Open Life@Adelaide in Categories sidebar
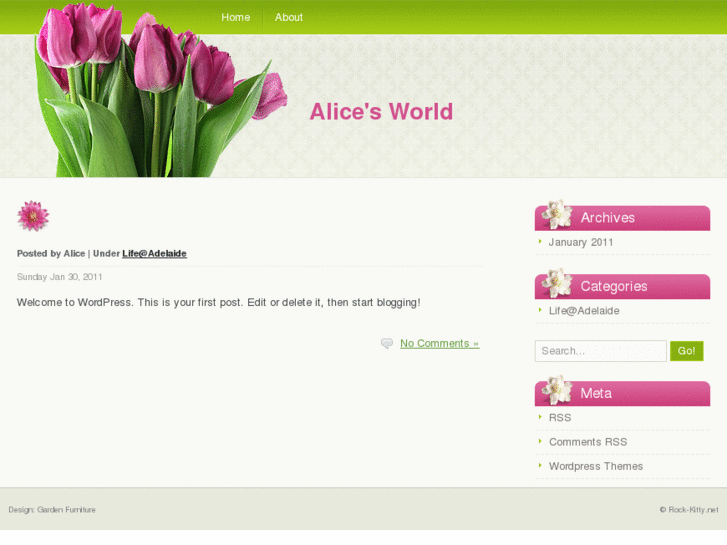 tap(584, 311)
